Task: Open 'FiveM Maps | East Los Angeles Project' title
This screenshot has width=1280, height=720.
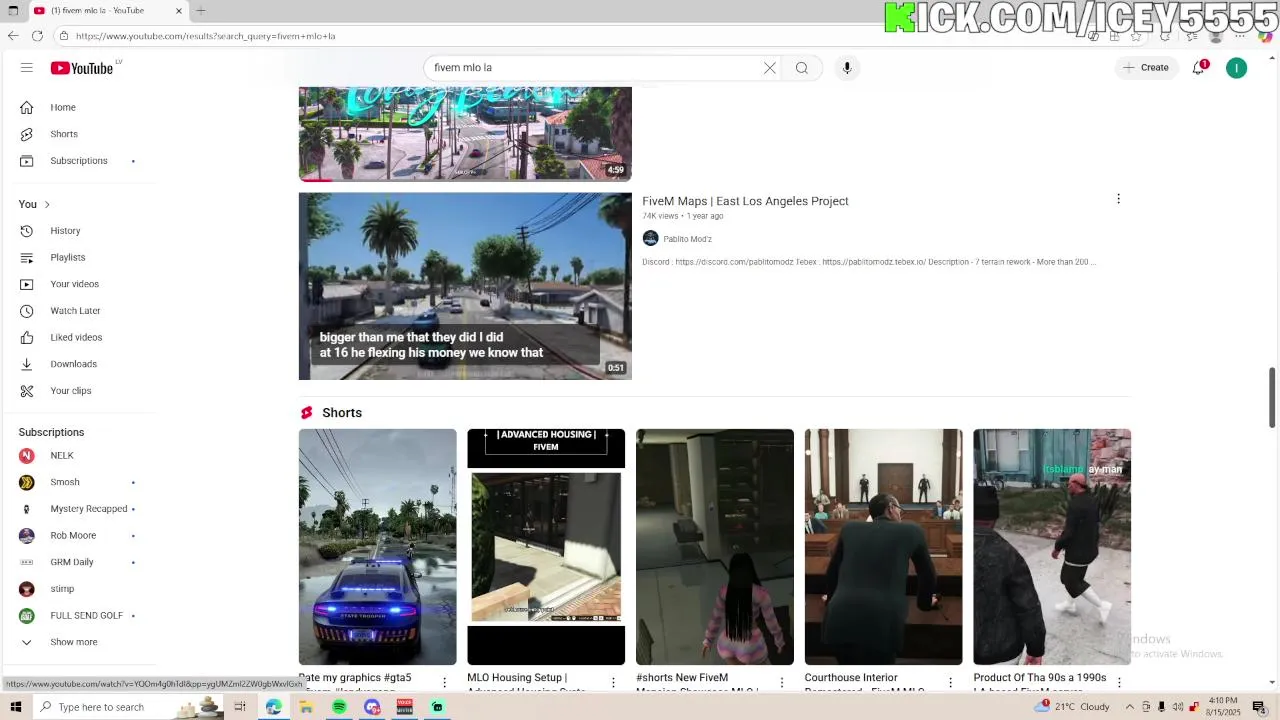Action: (x=745, y=201)
